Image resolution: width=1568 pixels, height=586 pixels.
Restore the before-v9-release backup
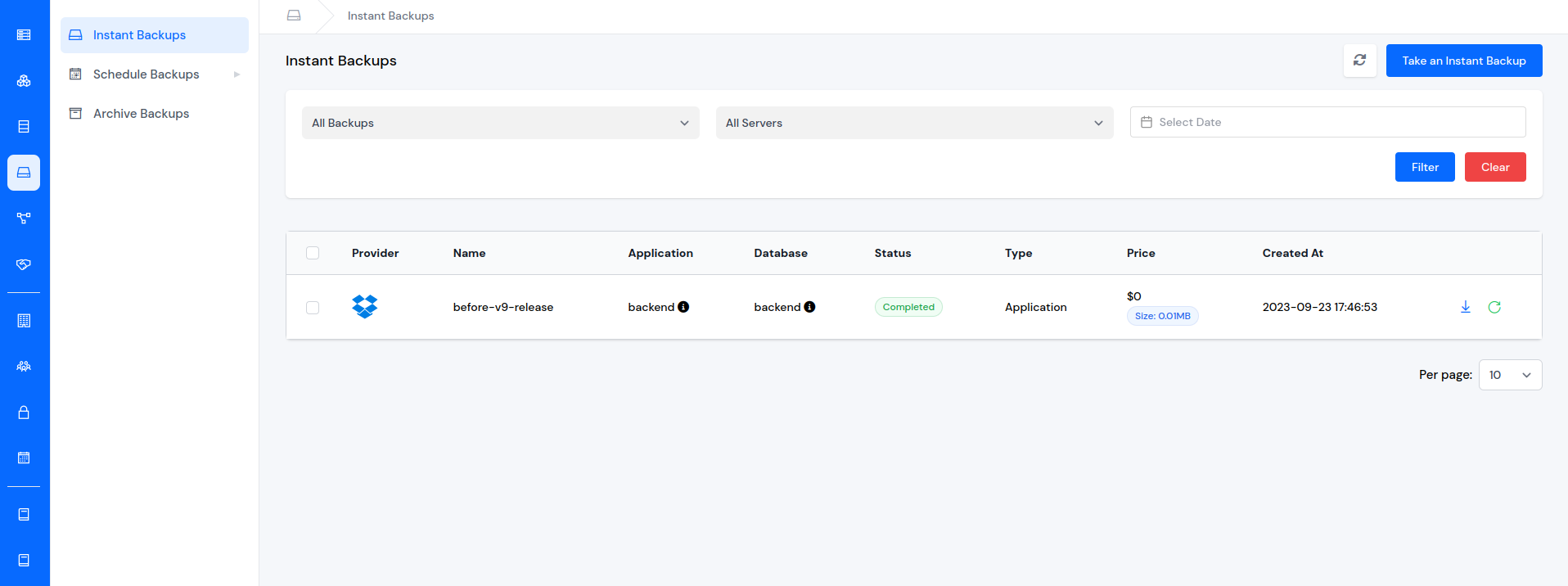tap(1494, 307)
